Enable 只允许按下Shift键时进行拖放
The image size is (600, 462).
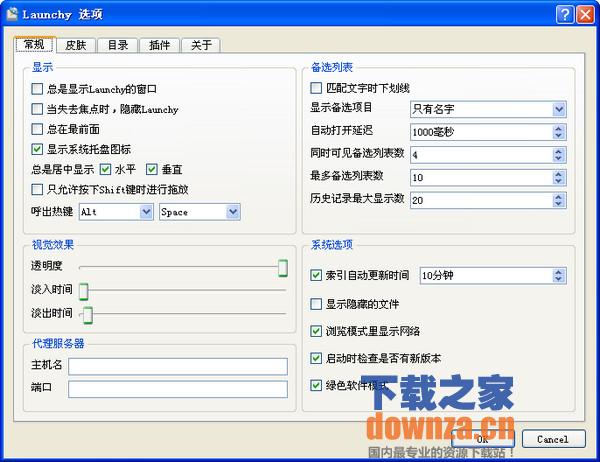(37, 189)
